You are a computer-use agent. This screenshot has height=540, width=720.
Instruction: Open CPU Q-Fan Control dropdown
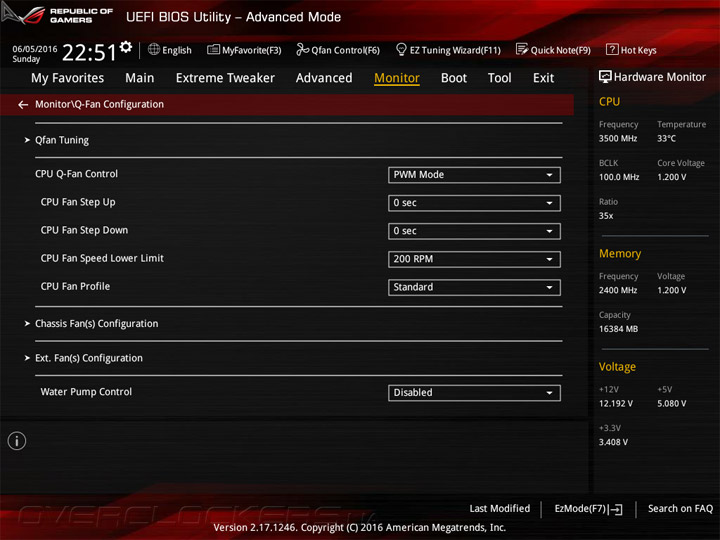[474, 175]
